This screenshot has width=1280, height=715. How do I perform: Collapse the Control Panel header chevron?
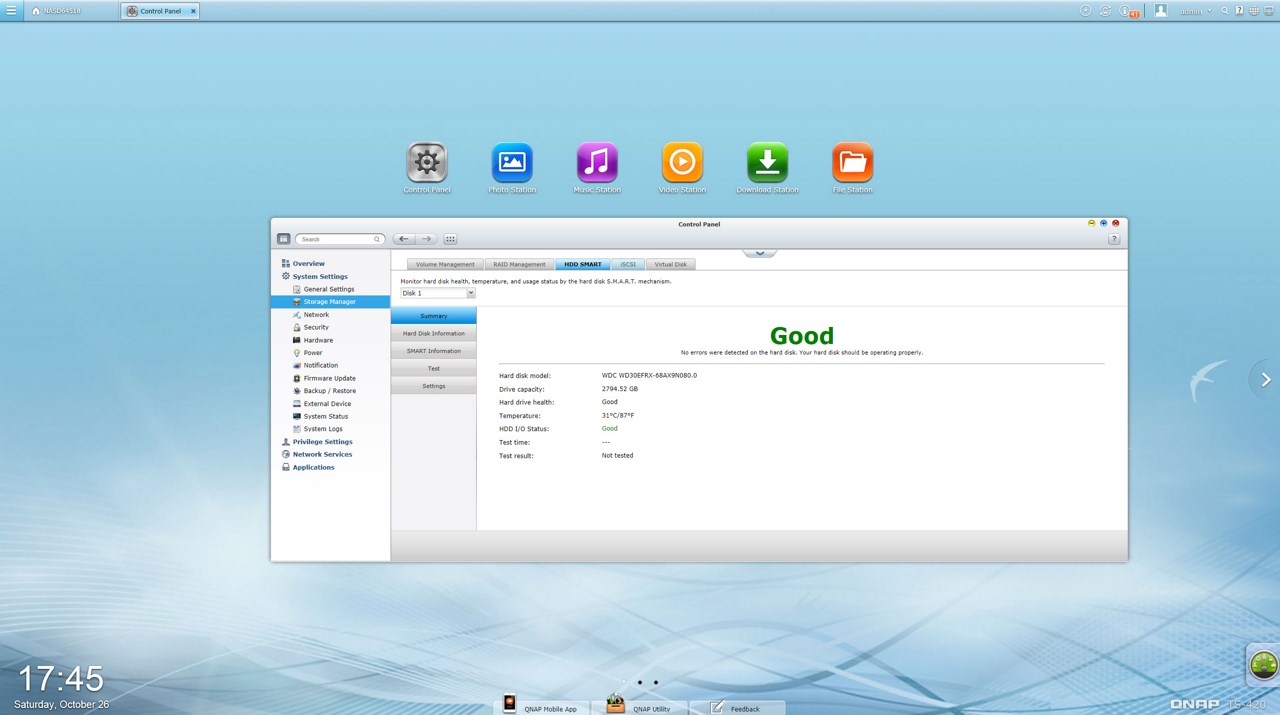pyautogui.click(x=759, y=252)
